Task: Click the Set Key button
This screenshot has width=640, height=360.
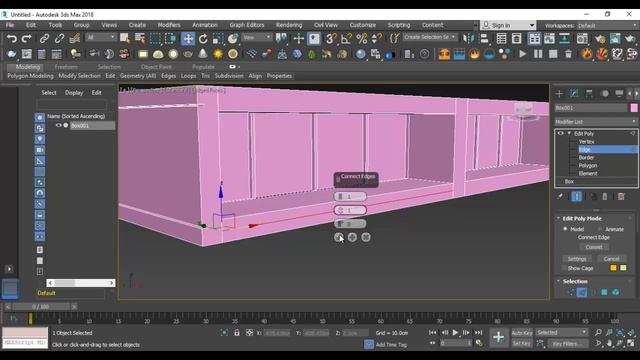Action: [x=522, y=344]
